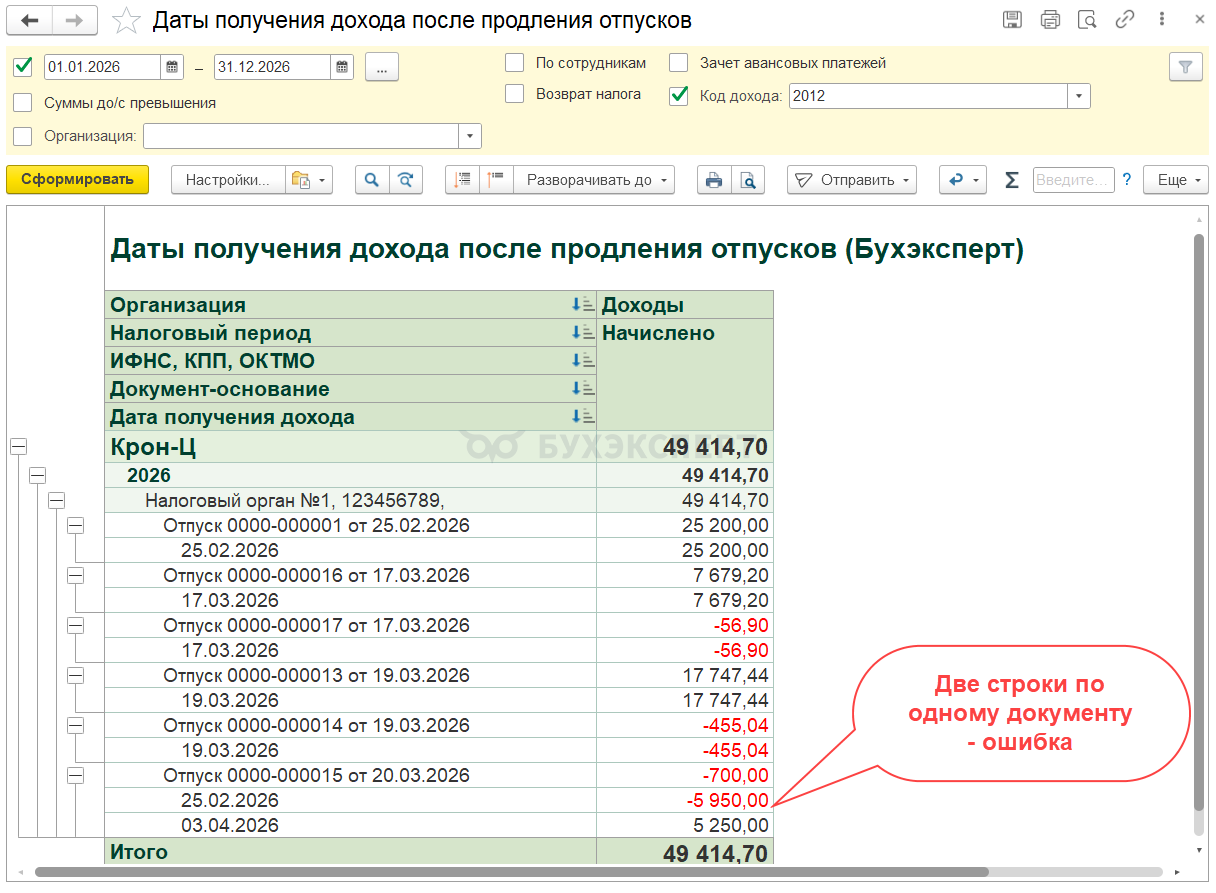Open the 'Разворачивать до' menu

(x=594, y=180)
